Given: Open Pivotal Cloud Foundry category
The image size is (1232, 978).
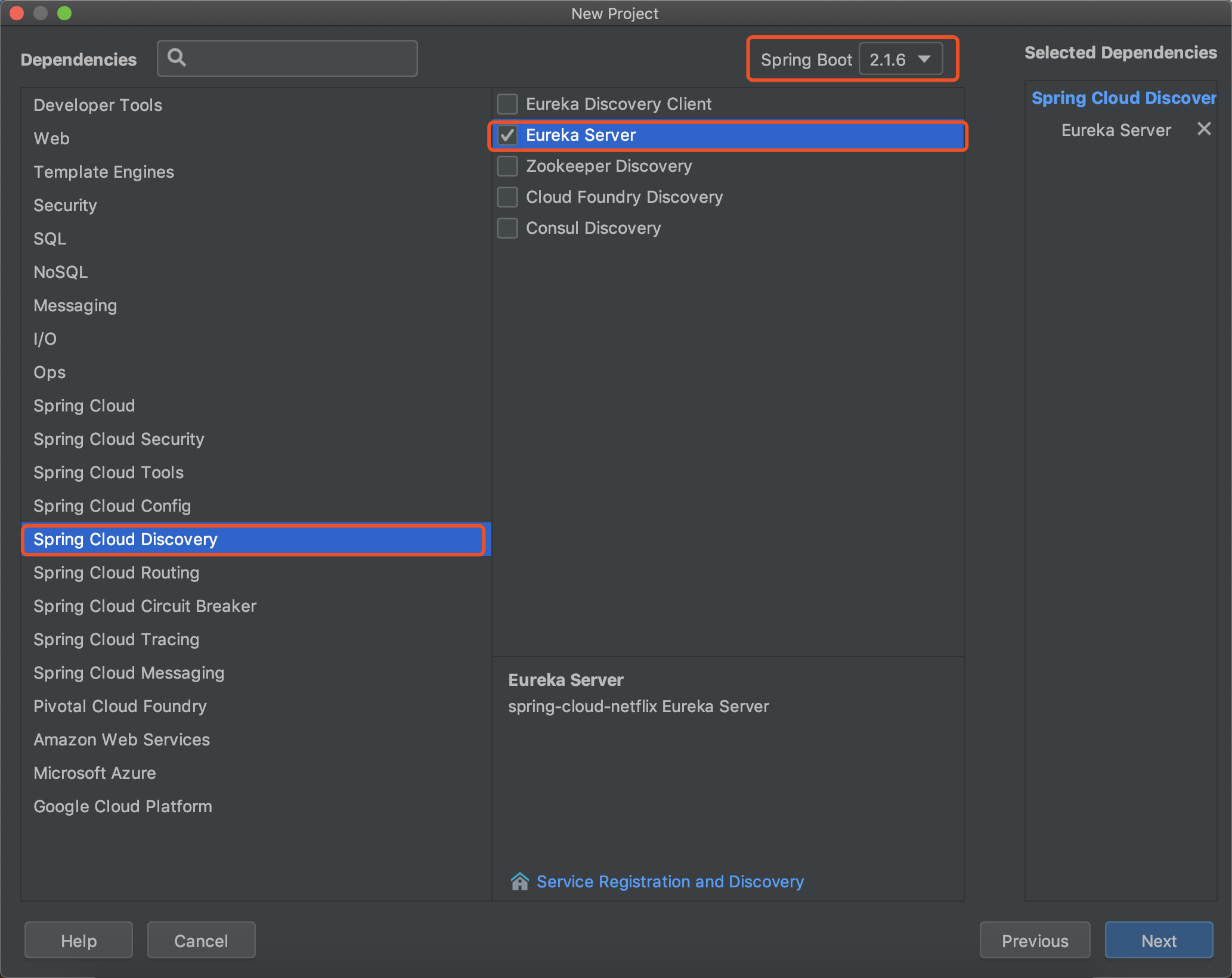Looking at the screenshot, I should tap(256, 706).
